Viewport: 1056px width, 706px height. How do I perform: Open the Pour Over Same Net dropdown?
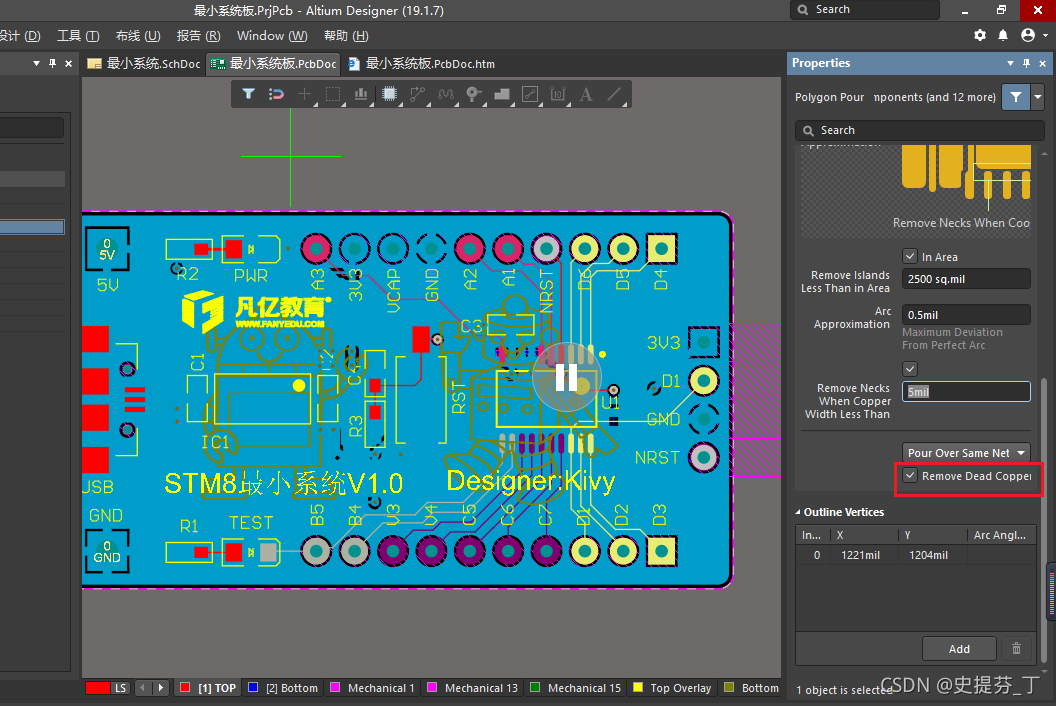[966, 453]
